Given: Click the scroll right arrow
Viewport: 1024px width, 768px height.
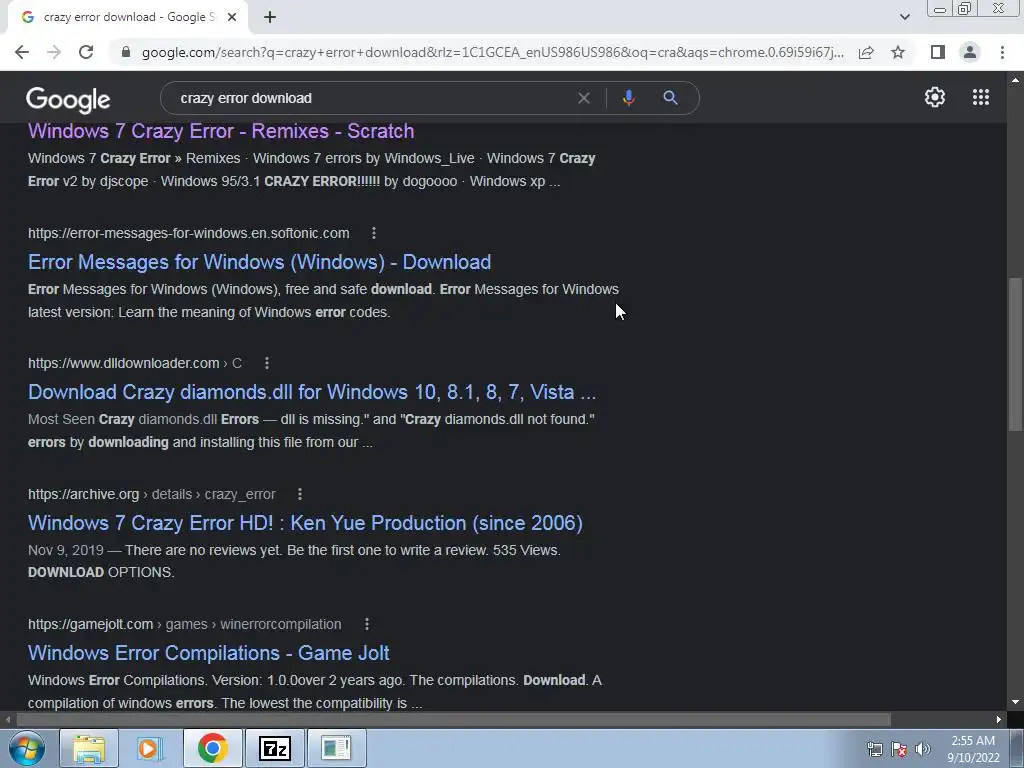Looking at the screenshot, I should click(x=999, y=720).
